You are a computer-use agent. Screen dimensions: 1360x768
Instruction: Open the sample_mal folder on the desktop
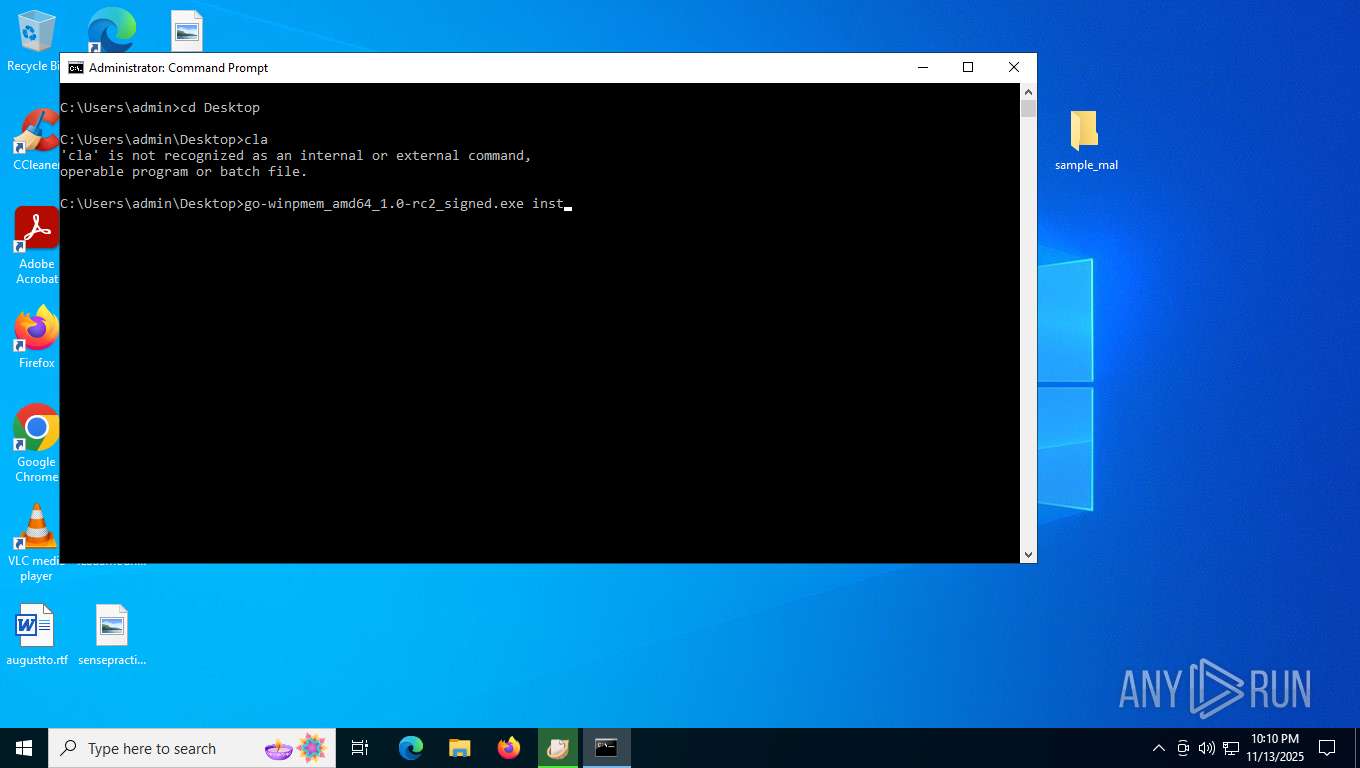(x=1086, y=140)
